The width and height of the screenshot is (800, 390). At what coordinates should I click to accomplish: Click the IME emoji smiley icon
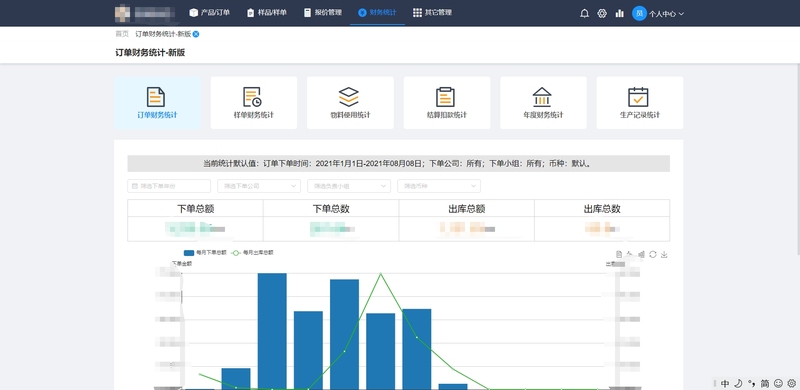pos(778,383)
